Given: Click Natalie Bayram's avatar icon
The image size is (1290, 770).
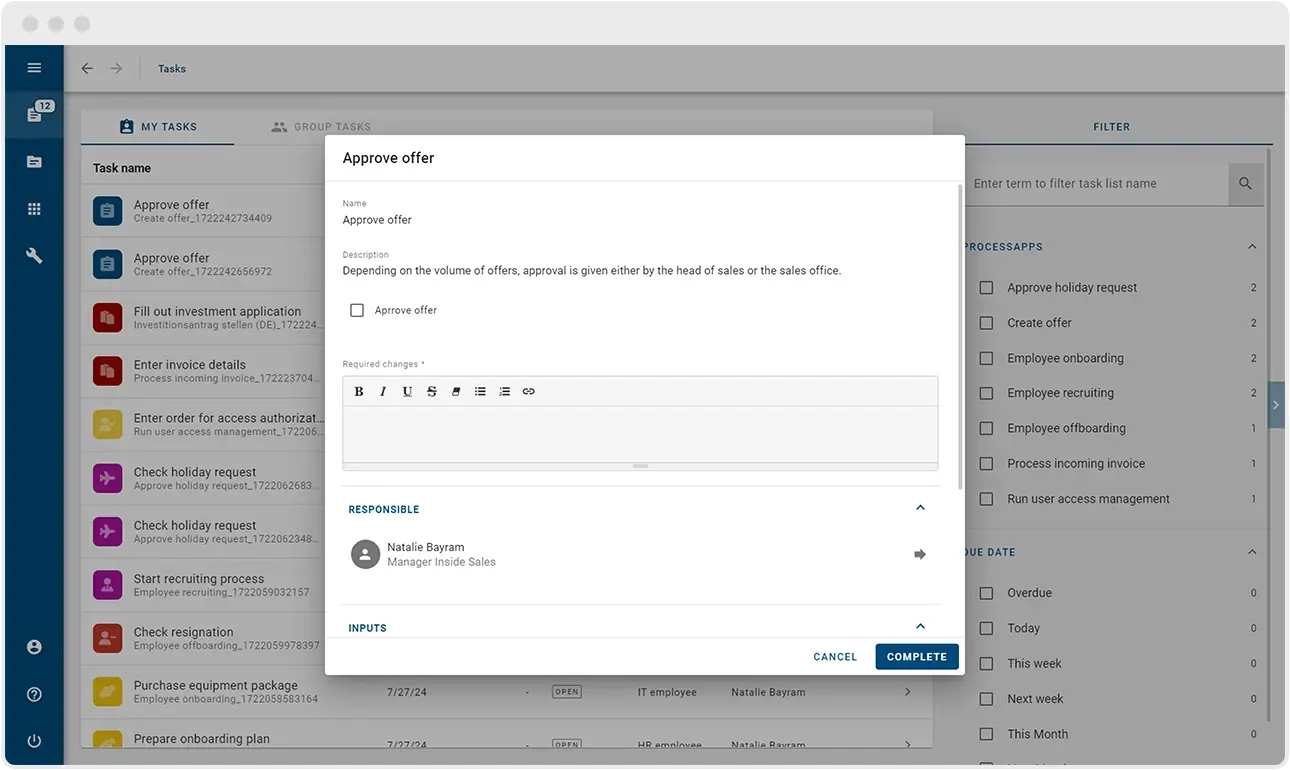Looking at the screenshot, I should (366, 554).
